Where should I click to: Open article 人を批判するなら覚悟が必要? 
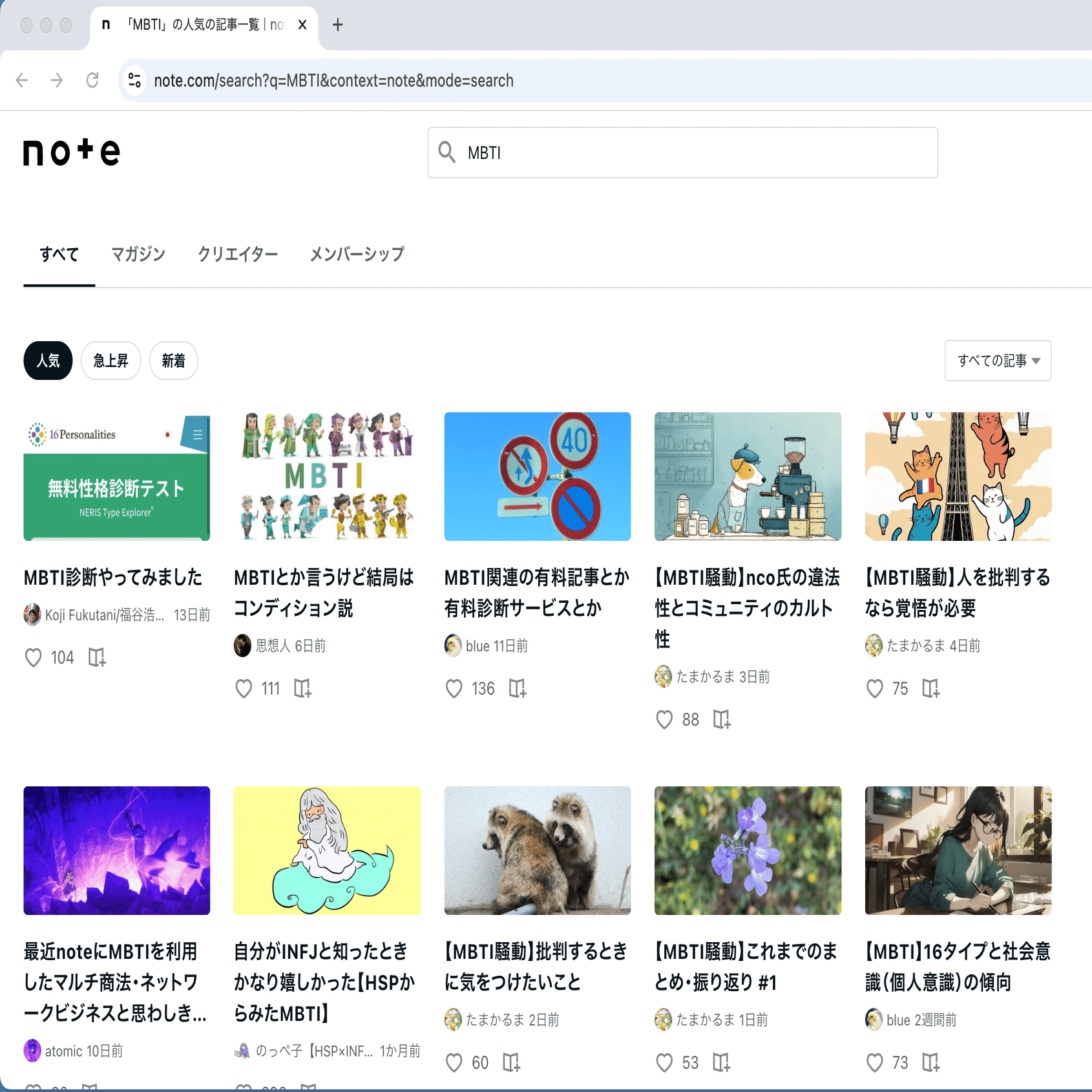958,593
